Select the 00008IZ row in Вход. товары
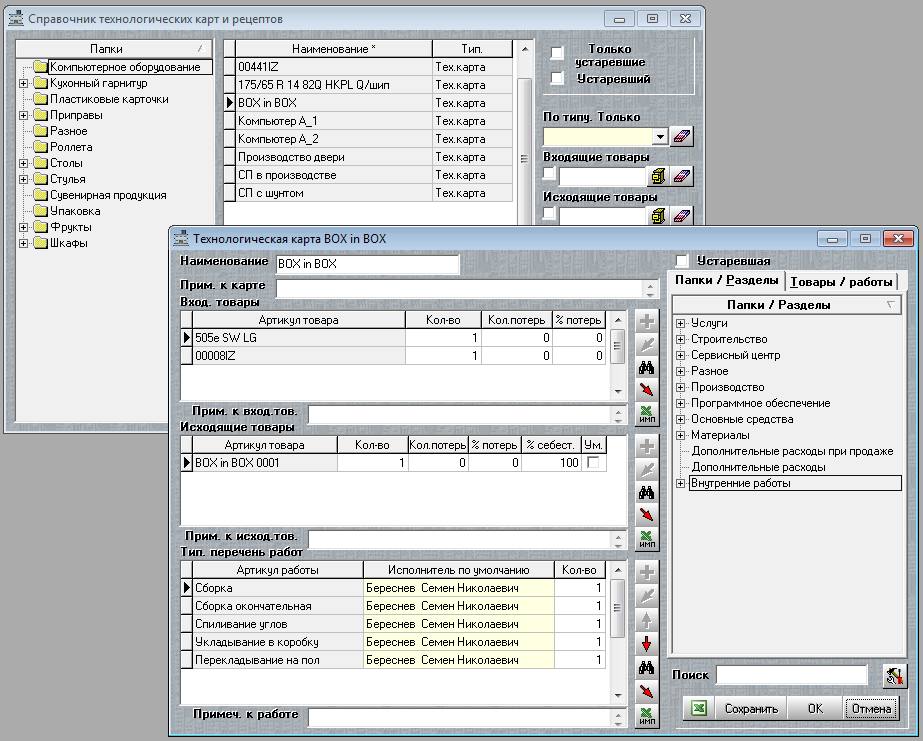Screen dimensions: 923x741 [393, 355]
